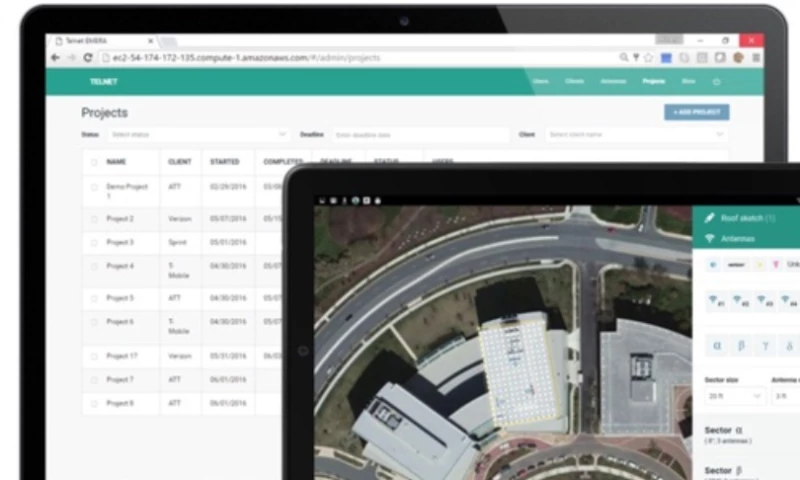Check the Demo Project 1 row checkbox

click(94, 187)
